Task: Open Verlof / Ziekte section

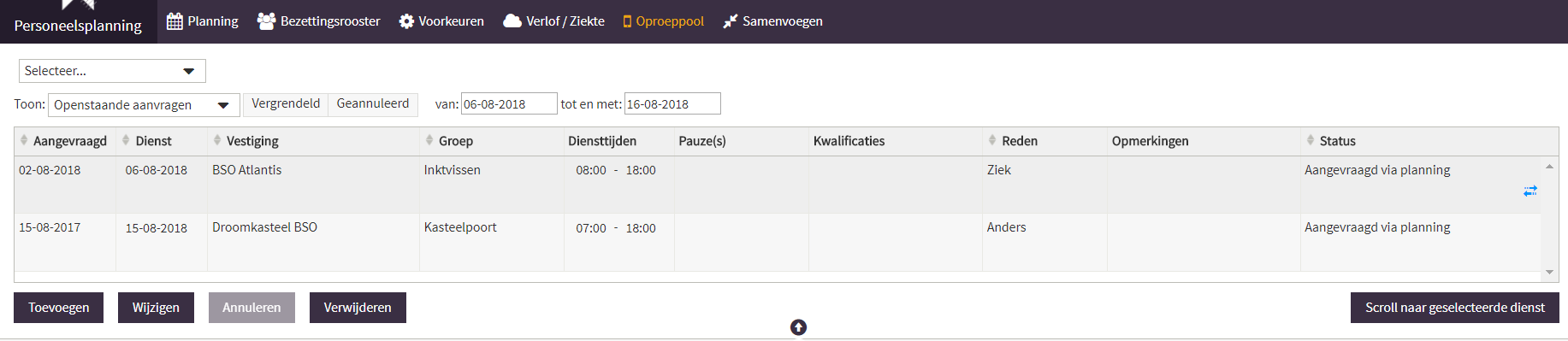Action: tap(553, 21)
